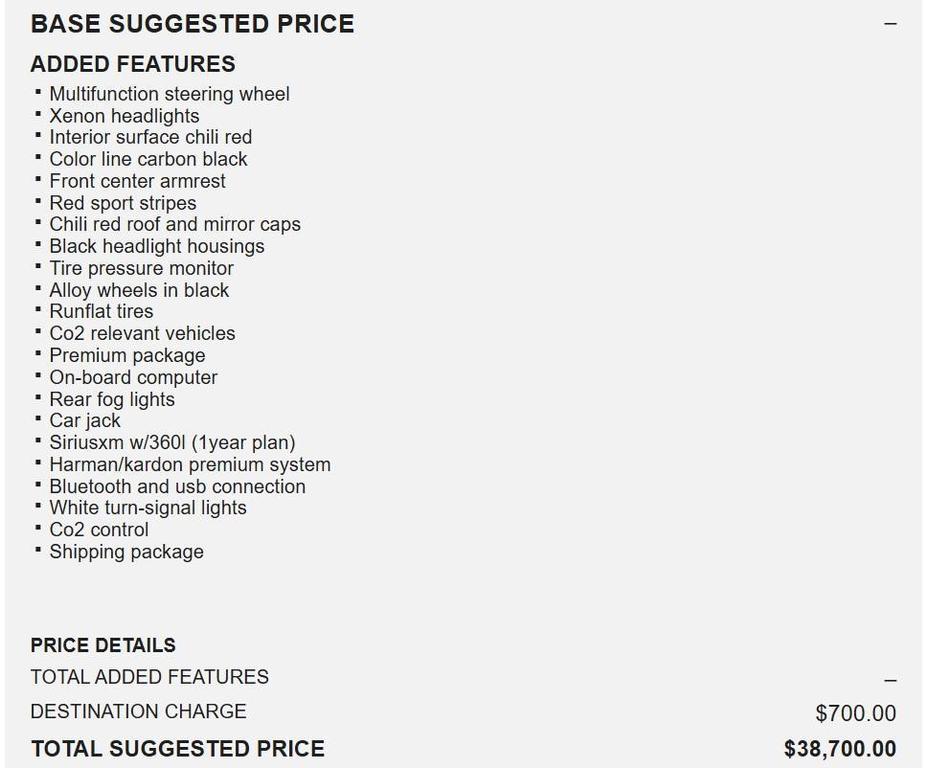The image size is (928, 768).
Task: Expand details under ADDED FEATURES heading
Action: [x=133, y=63]
